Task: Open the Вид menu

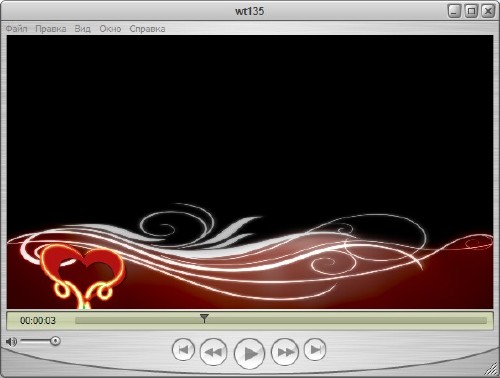Action: pos(82,29)
